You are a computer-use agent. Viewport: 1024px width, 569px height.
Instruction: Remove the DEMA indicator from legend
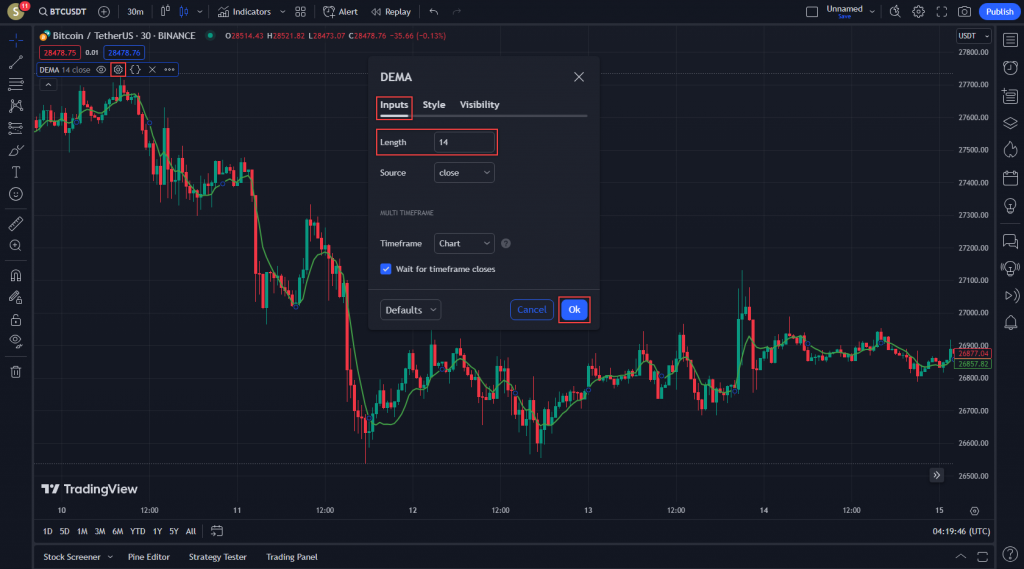click(152, 69)
